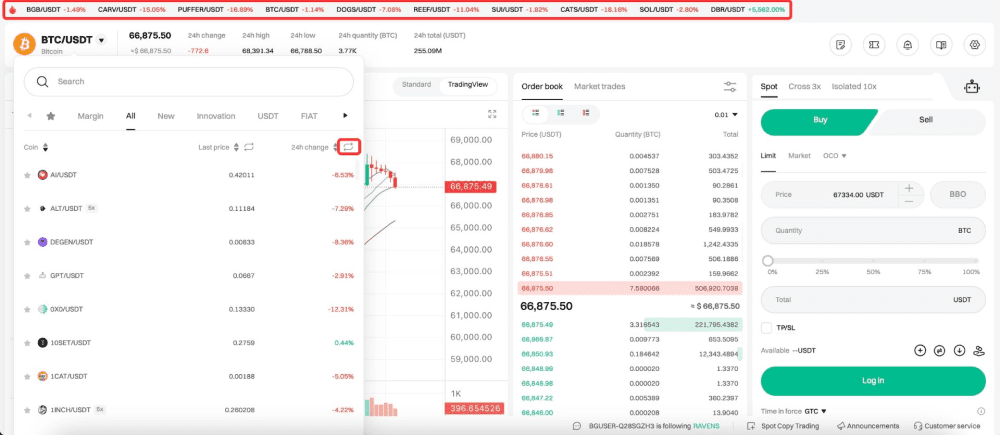
Task: Click the deposit plus icon near Available
Action: point(920,350)
